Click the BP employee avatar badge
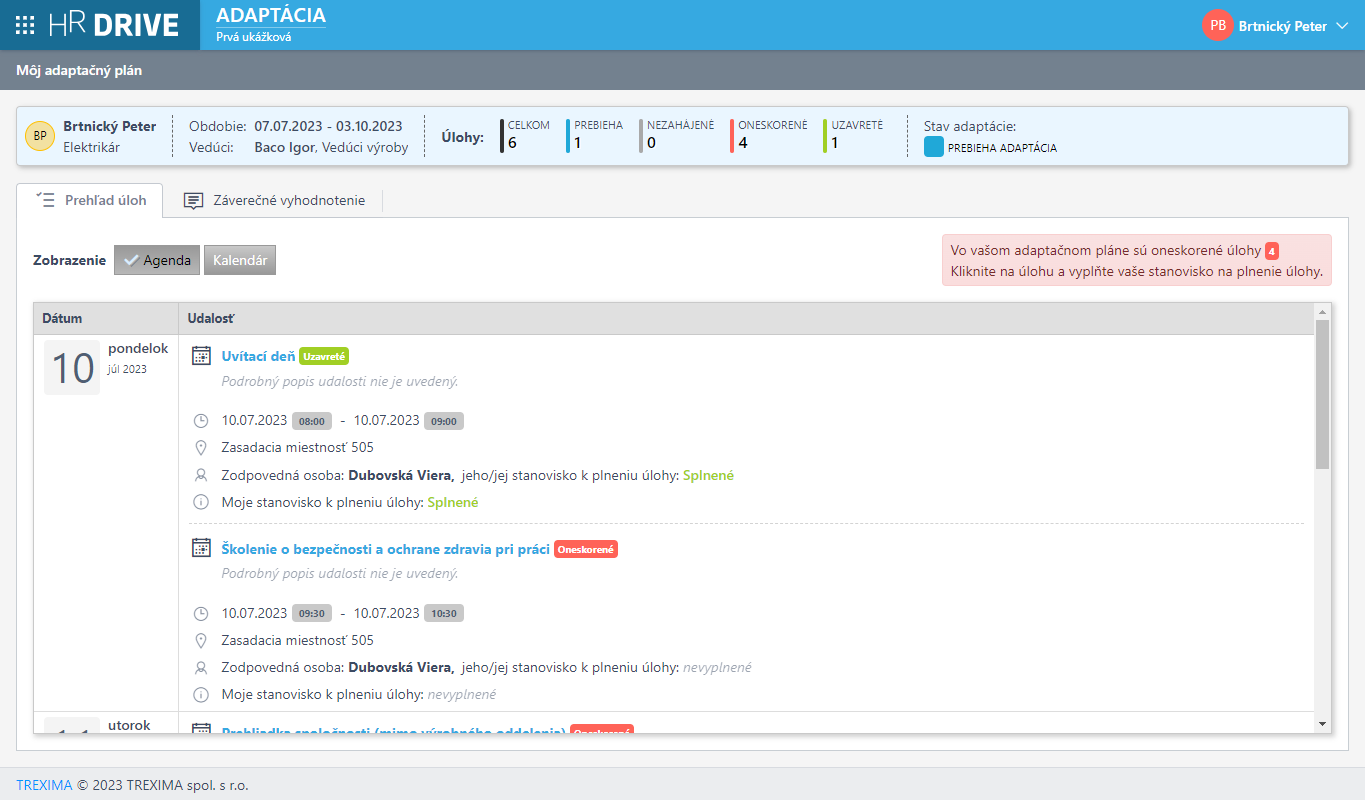The width and height of the screenshot is (1365, 800). (x=40, y=136)
